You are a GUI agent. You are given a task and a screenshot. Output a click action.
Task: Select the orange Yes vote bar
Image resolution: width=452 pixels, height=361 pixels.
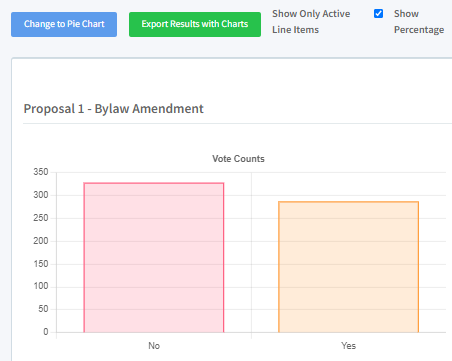pos(348,267)
